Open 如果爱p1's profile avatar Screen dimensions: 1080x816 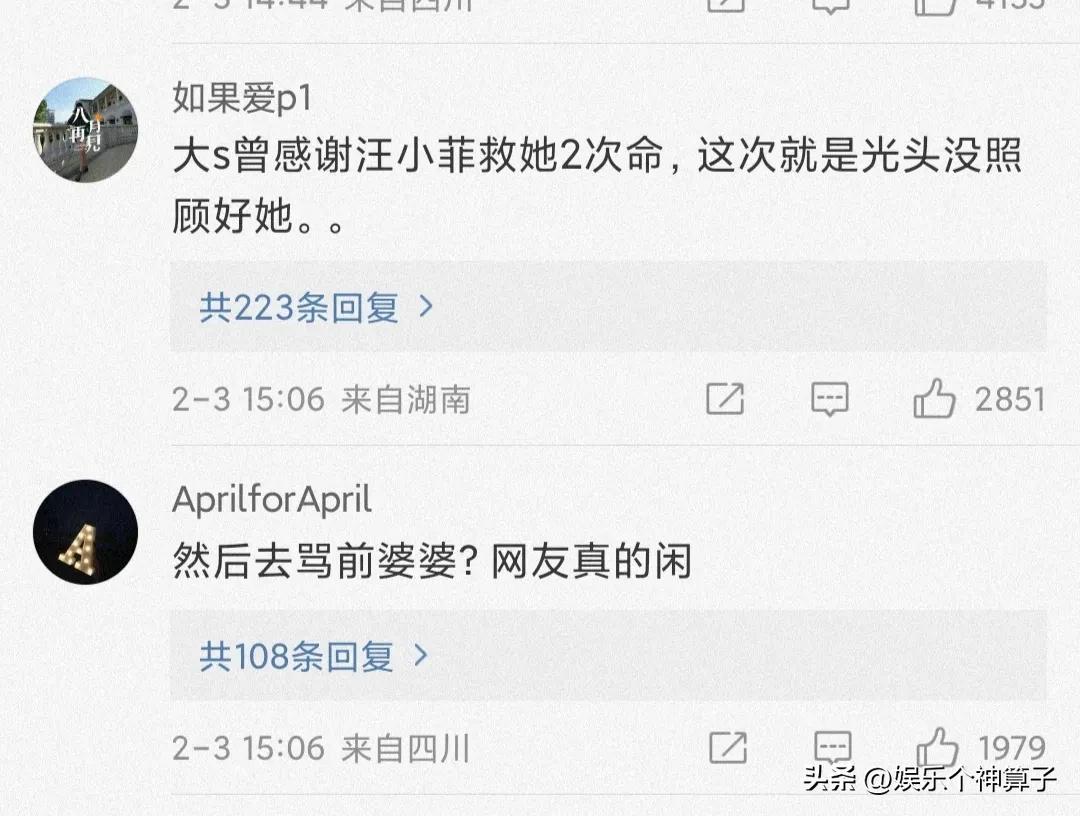pyautogui.click(x=86, y=130)
